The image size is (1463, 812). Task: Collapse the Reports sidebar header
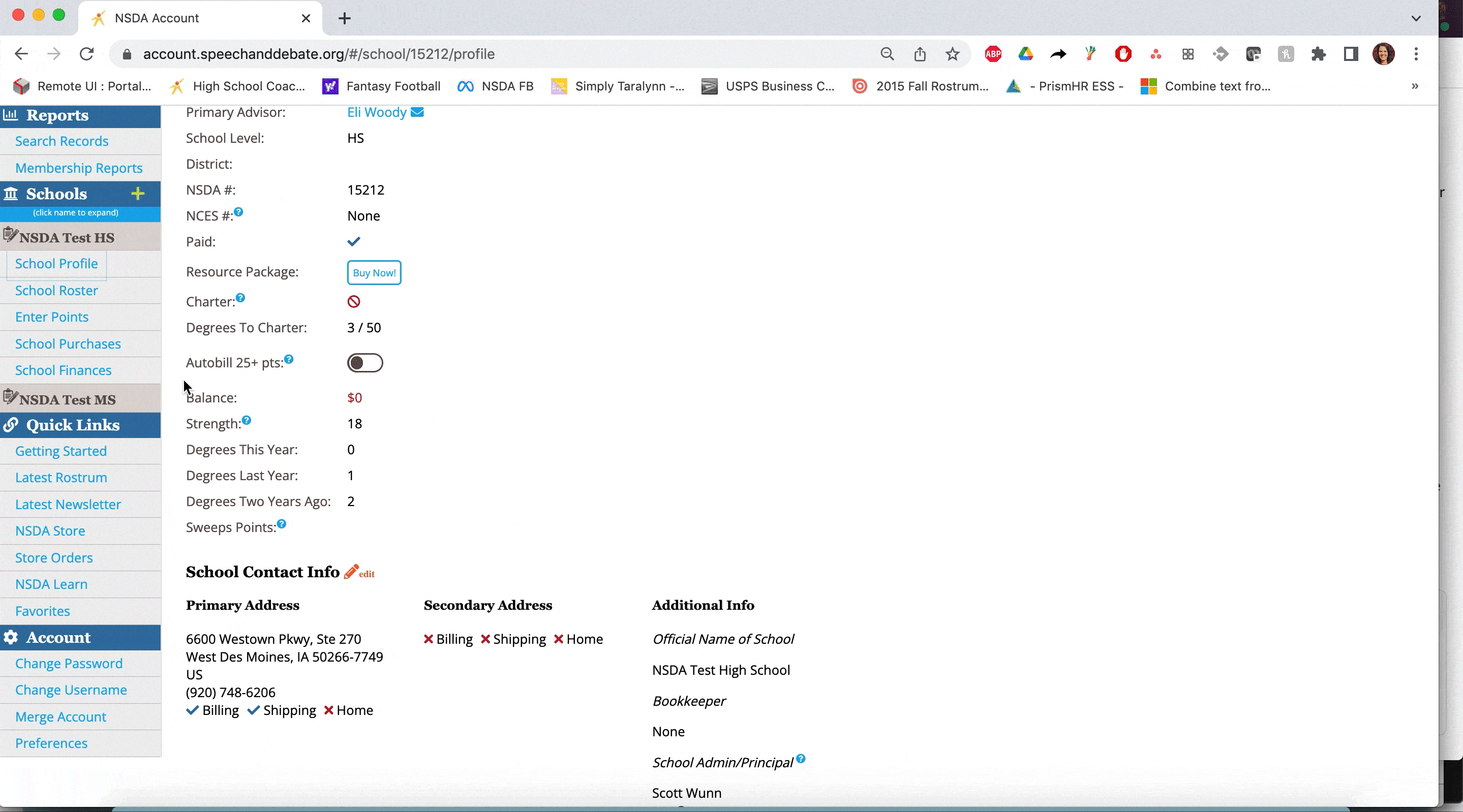tap(80, 115)
